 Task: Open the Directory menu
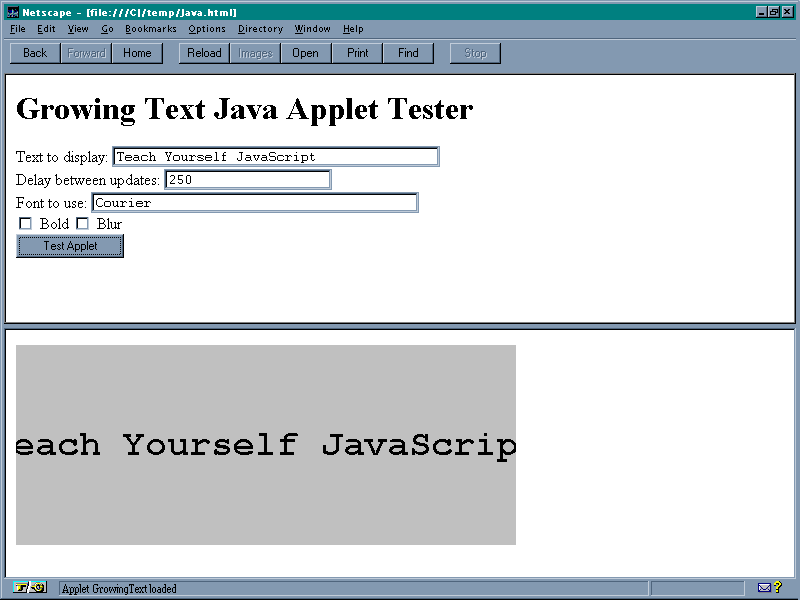coord(260,29)
